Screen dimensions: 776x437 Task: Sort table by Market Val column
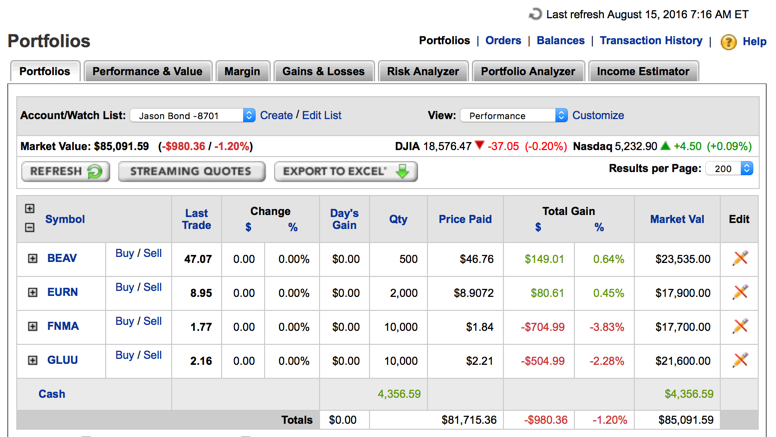click(x=677, y=219)
